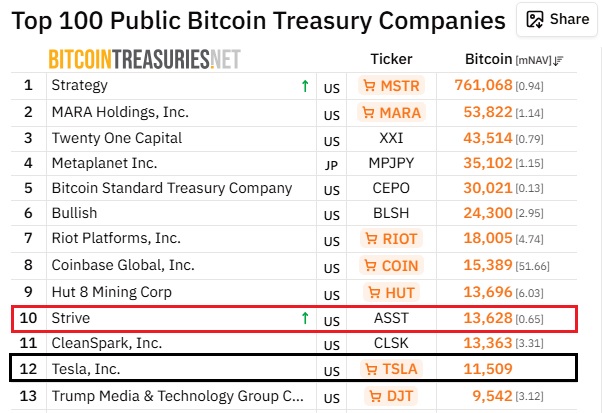Viewport: 602px width, 413px height.
Task: Open the BitcoinTreasuries.net logo link
Action: (x=144, y=59)
